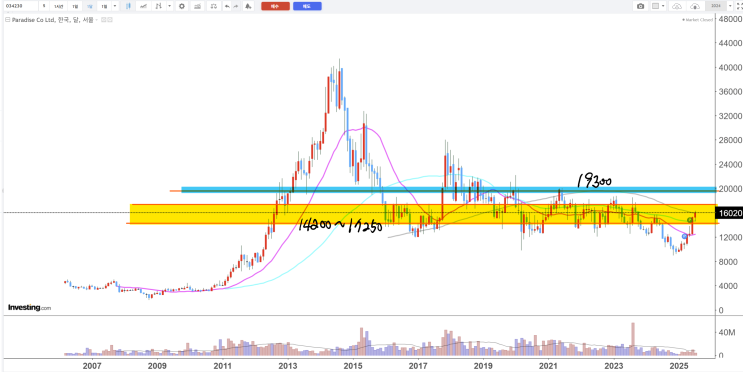Open the chart properties bars icon
This screenshot has height=372, width=743.
point(197,6)
